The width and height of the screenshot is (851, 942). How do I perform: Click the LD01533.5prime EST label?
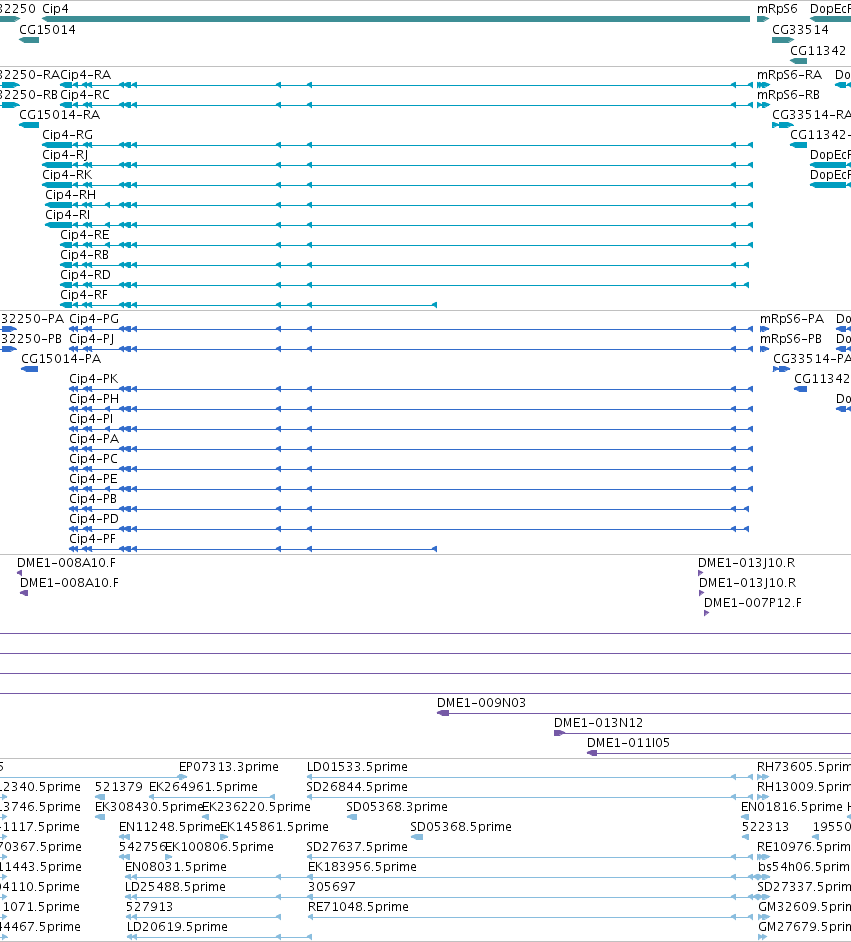pos(357,767)
